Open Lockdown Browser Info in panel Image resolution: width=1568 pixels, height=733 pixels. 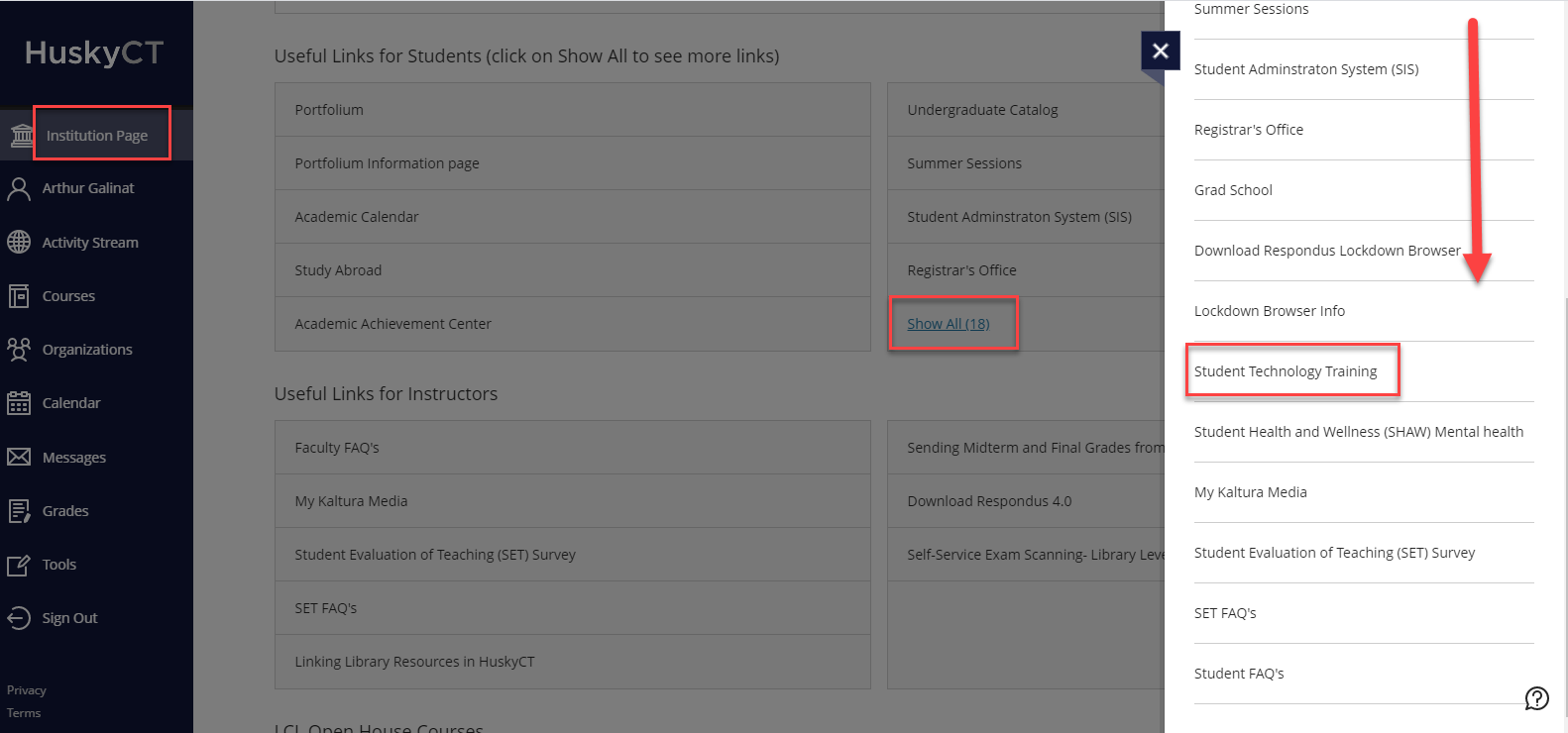(1270, 311)
